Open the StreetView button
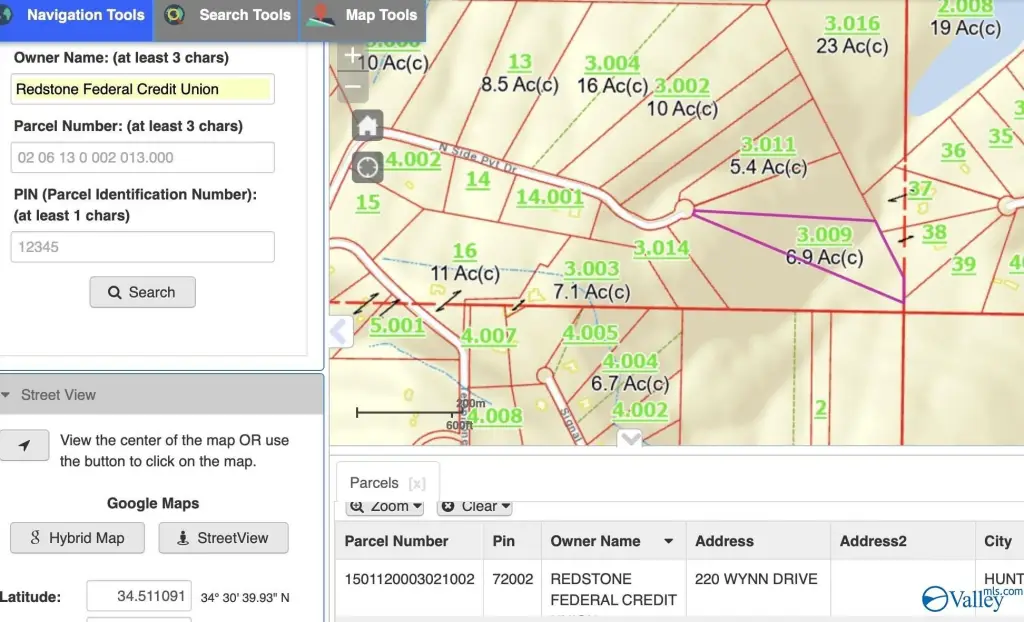Viewport: 1024px width, 622px height. 223,538
